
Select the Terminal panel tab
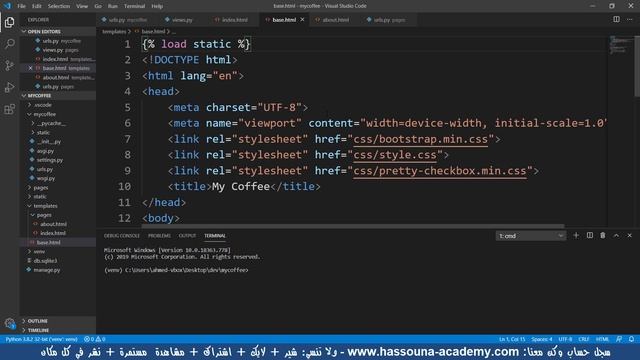(215, 236)
